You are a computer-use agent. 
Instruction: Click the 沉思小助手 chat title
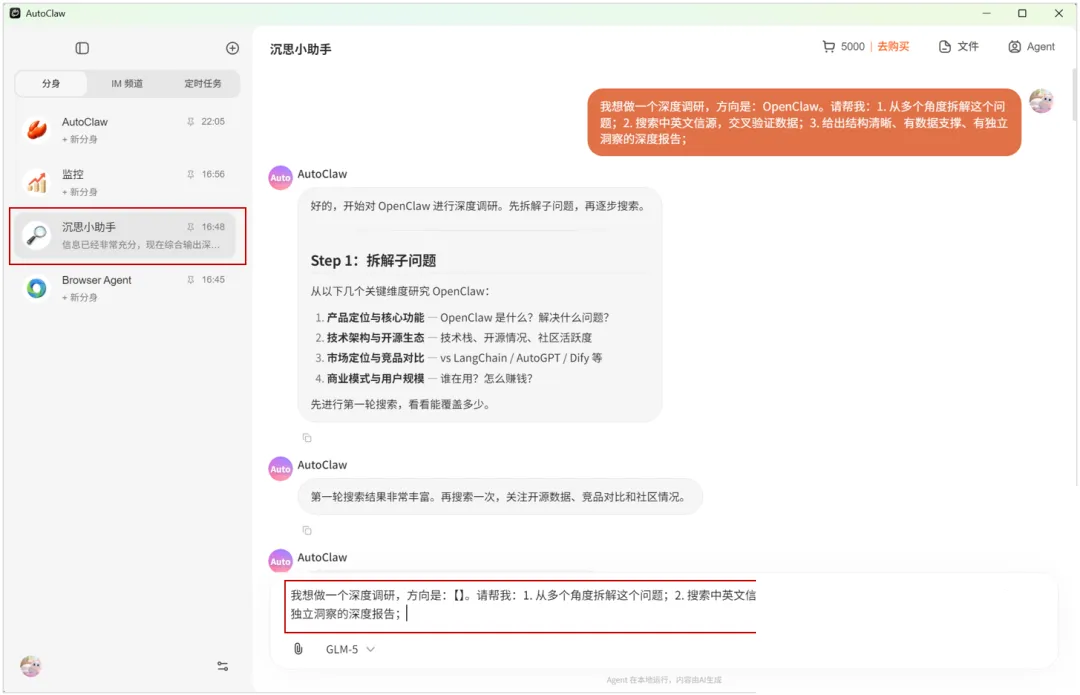pyautogui.click(x=300, y=49)
